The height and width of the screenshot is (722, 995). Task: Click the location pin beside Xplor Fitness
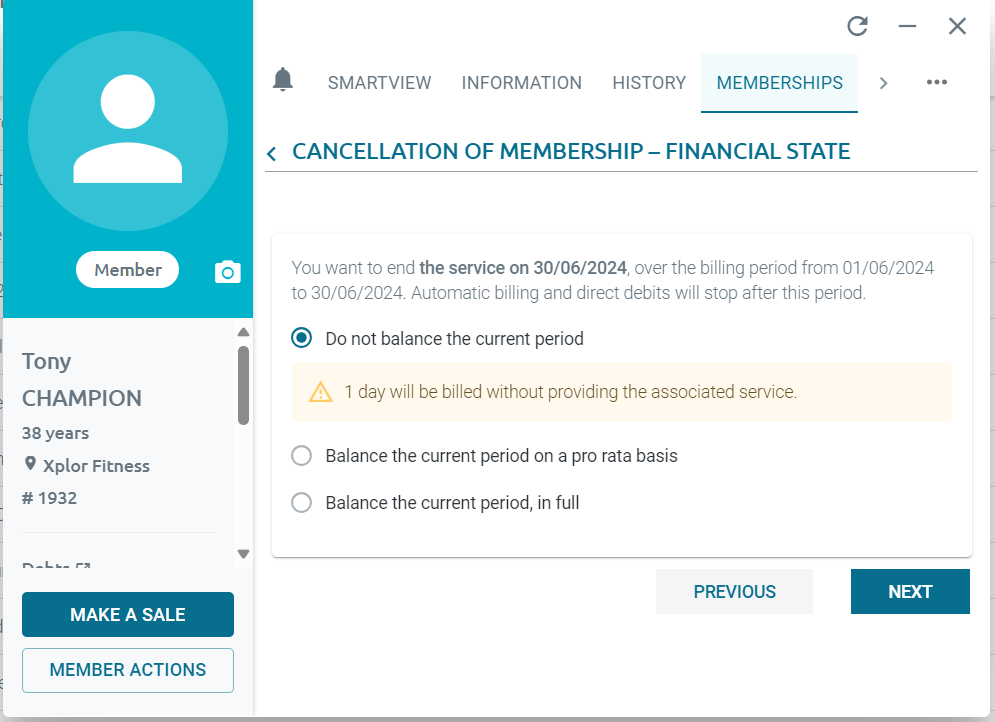pos(29,465)
